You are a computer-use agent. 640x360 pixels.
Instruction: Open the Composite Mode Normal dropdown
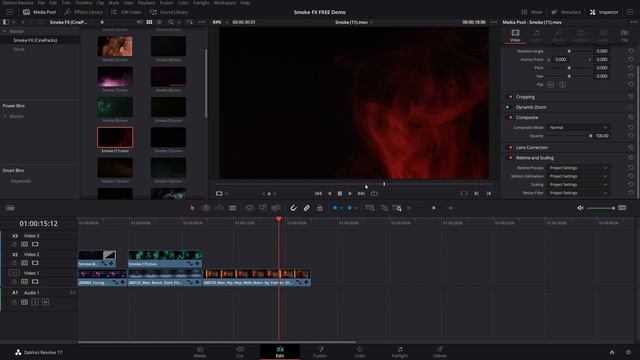point(578,127)
